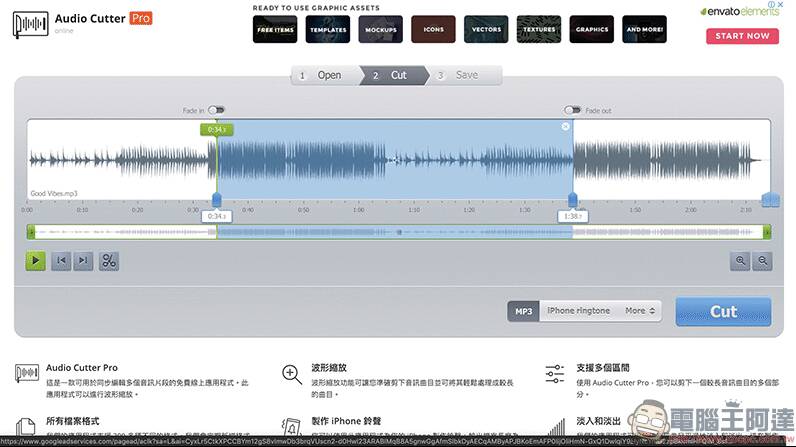Open the FREE ITEMS ad tile

(275, 29)
